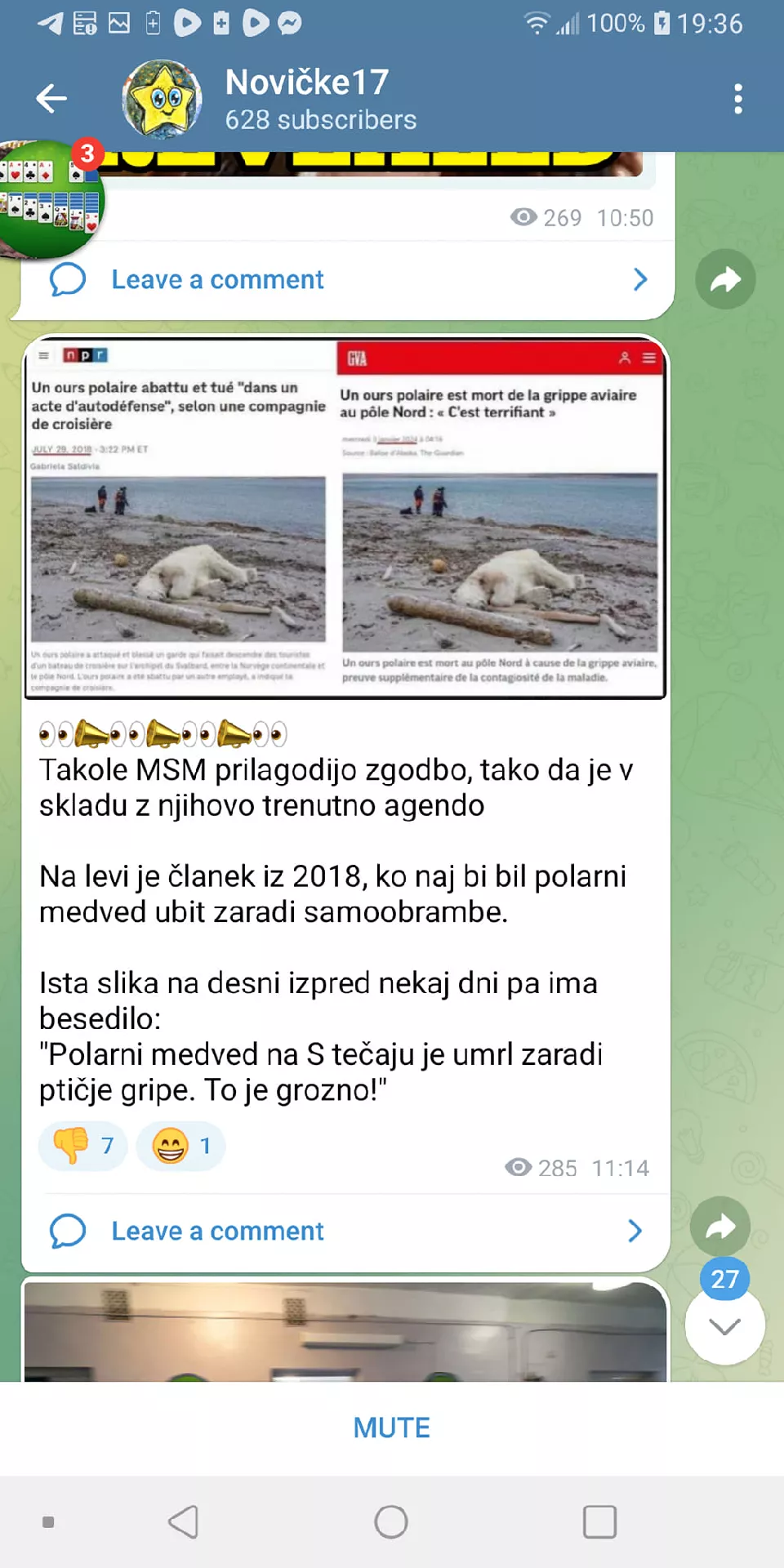Open 628 subscribers channel details
The image size is (784, 1568).
[321, 120]
